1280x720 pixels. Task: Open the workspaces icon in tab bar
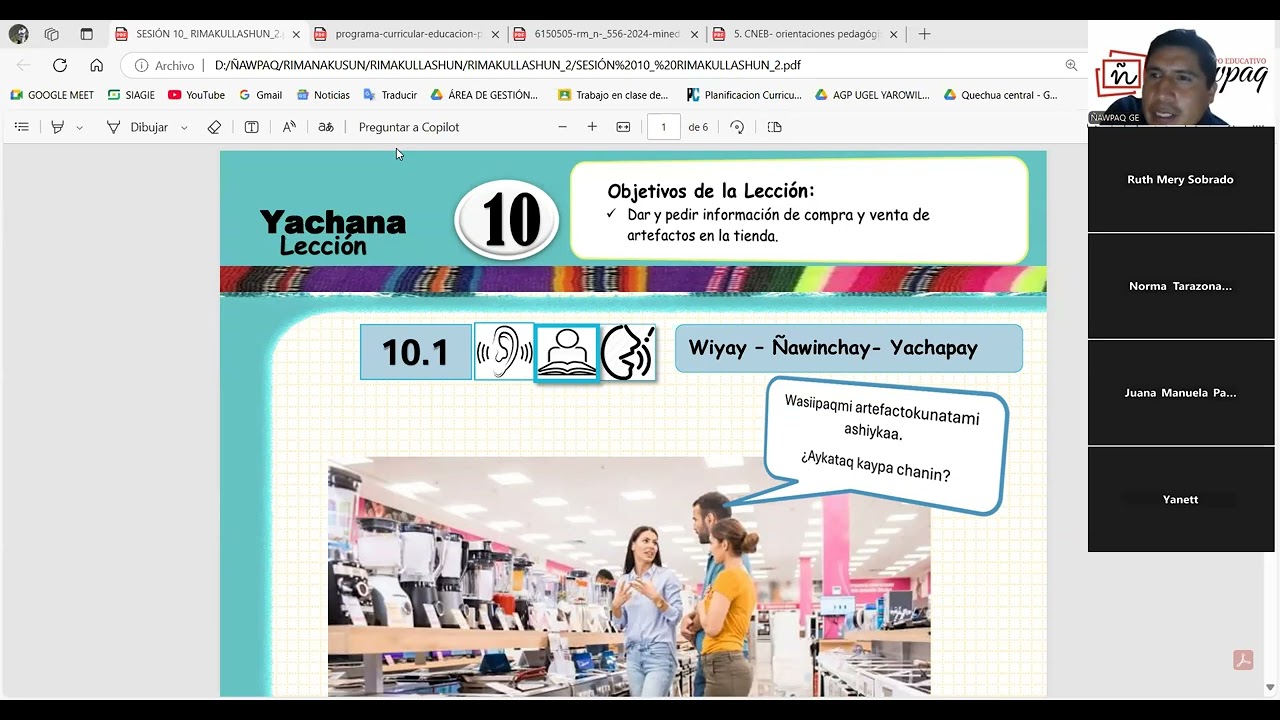point(52,34)
